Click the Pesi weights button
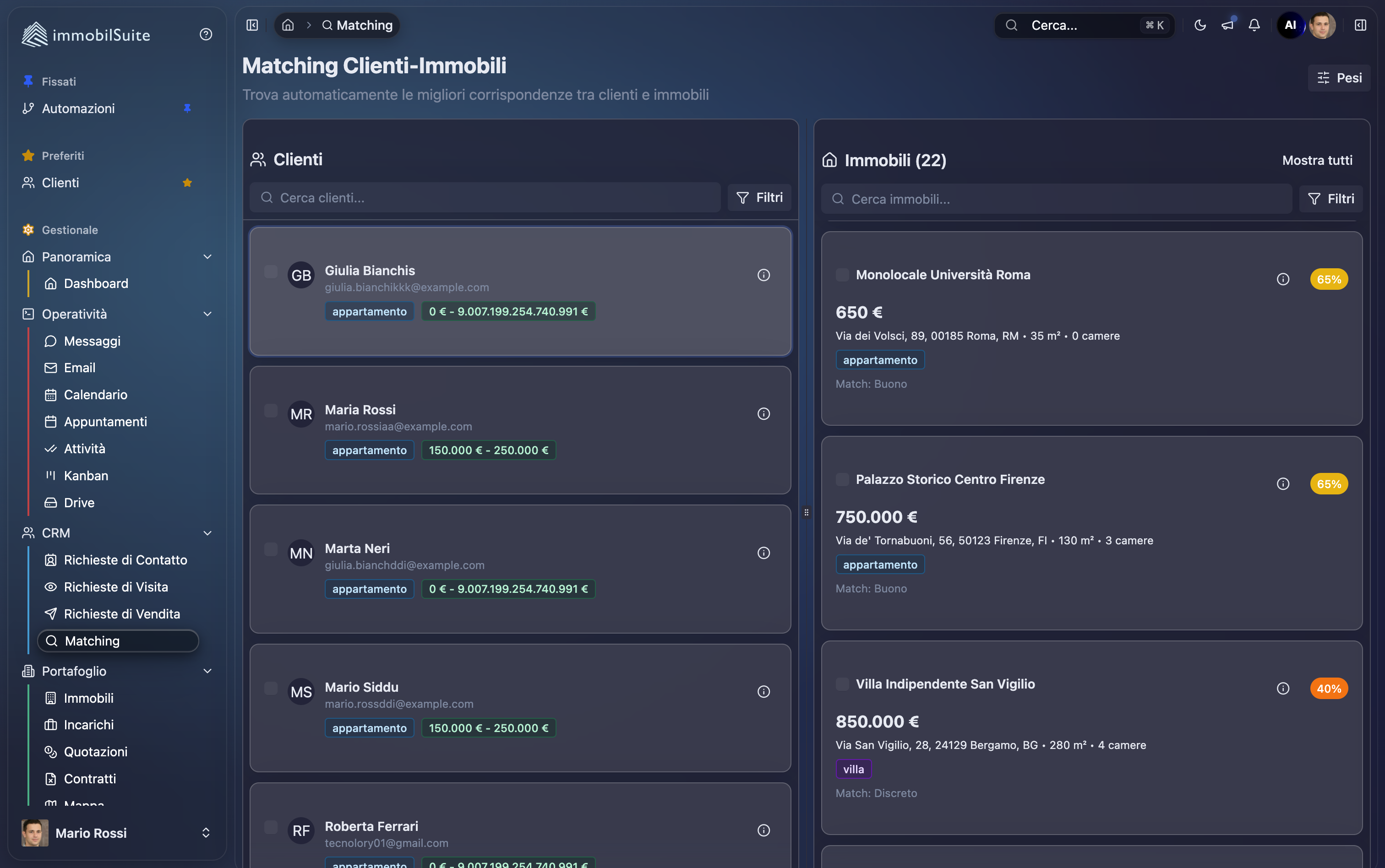The width and height of the screenshot is (1385, 868). pyautogui.click(x=1338, y=78)
